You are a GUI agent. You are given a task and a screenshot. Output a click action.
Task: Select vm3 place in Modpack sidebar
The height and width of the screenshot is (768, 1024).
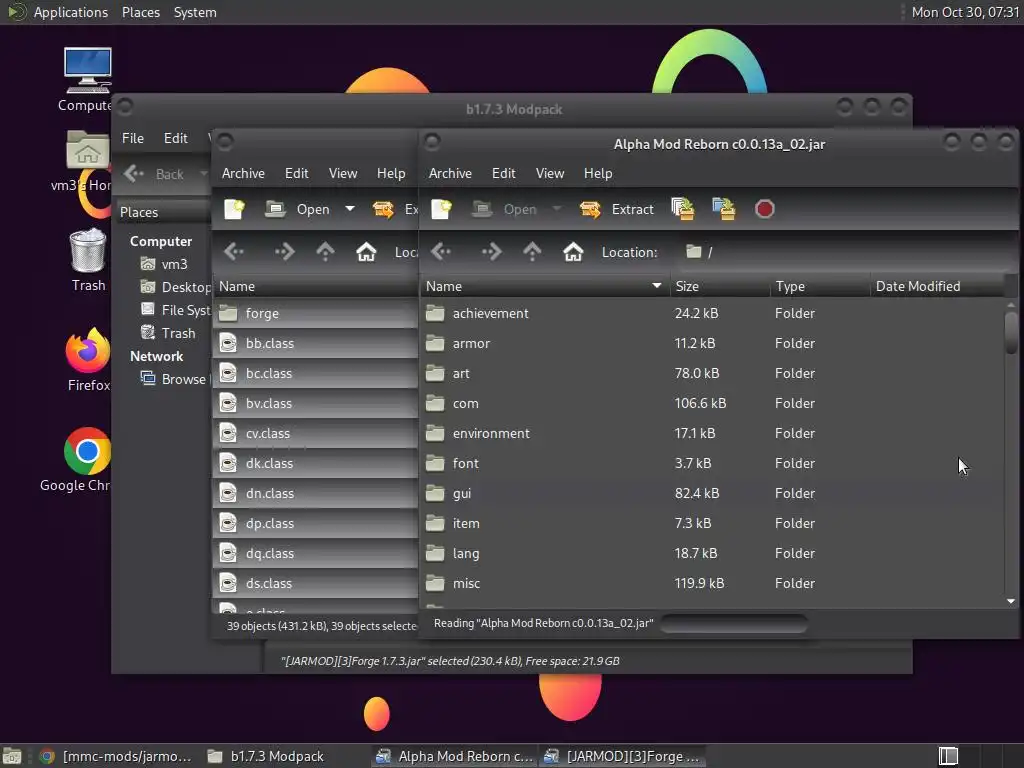pos(165,264)
